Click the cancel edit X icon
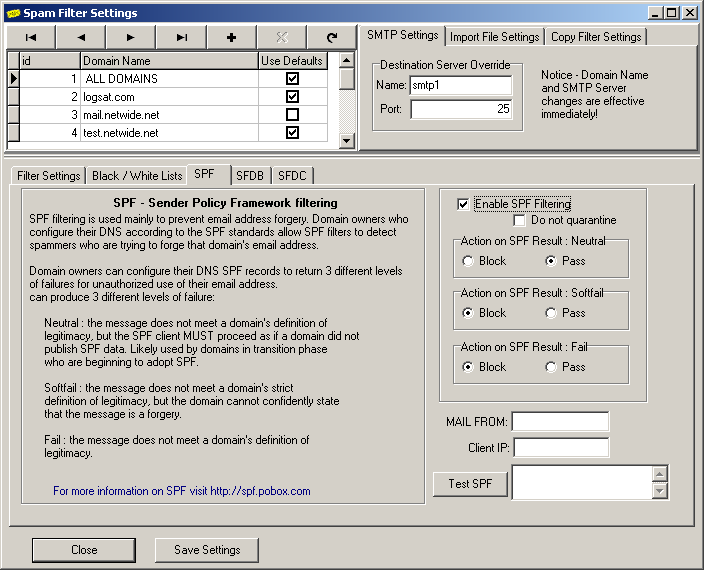The width and height of the screenshot is (704, 570). [x=282, y=37]
